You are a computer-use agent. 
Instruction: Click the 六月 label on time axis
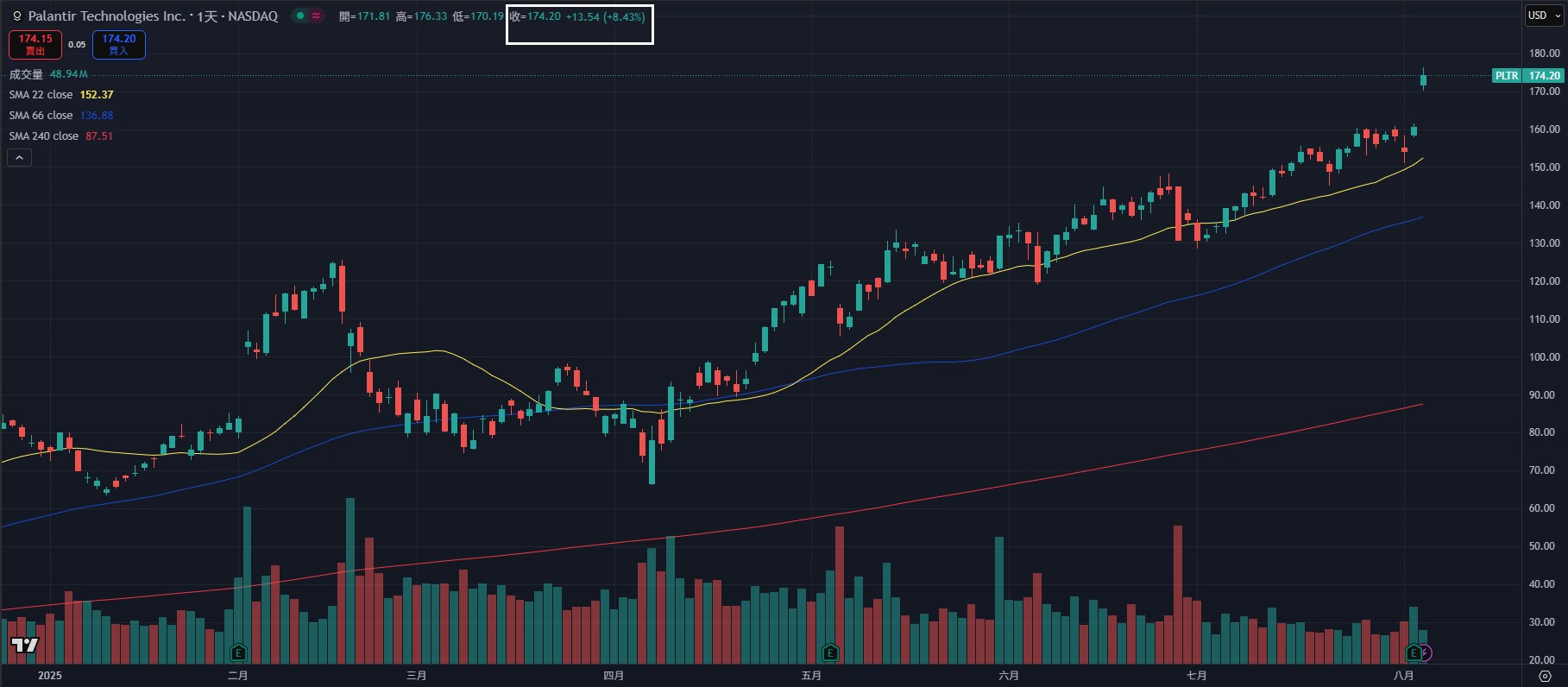coord(1008,675)
